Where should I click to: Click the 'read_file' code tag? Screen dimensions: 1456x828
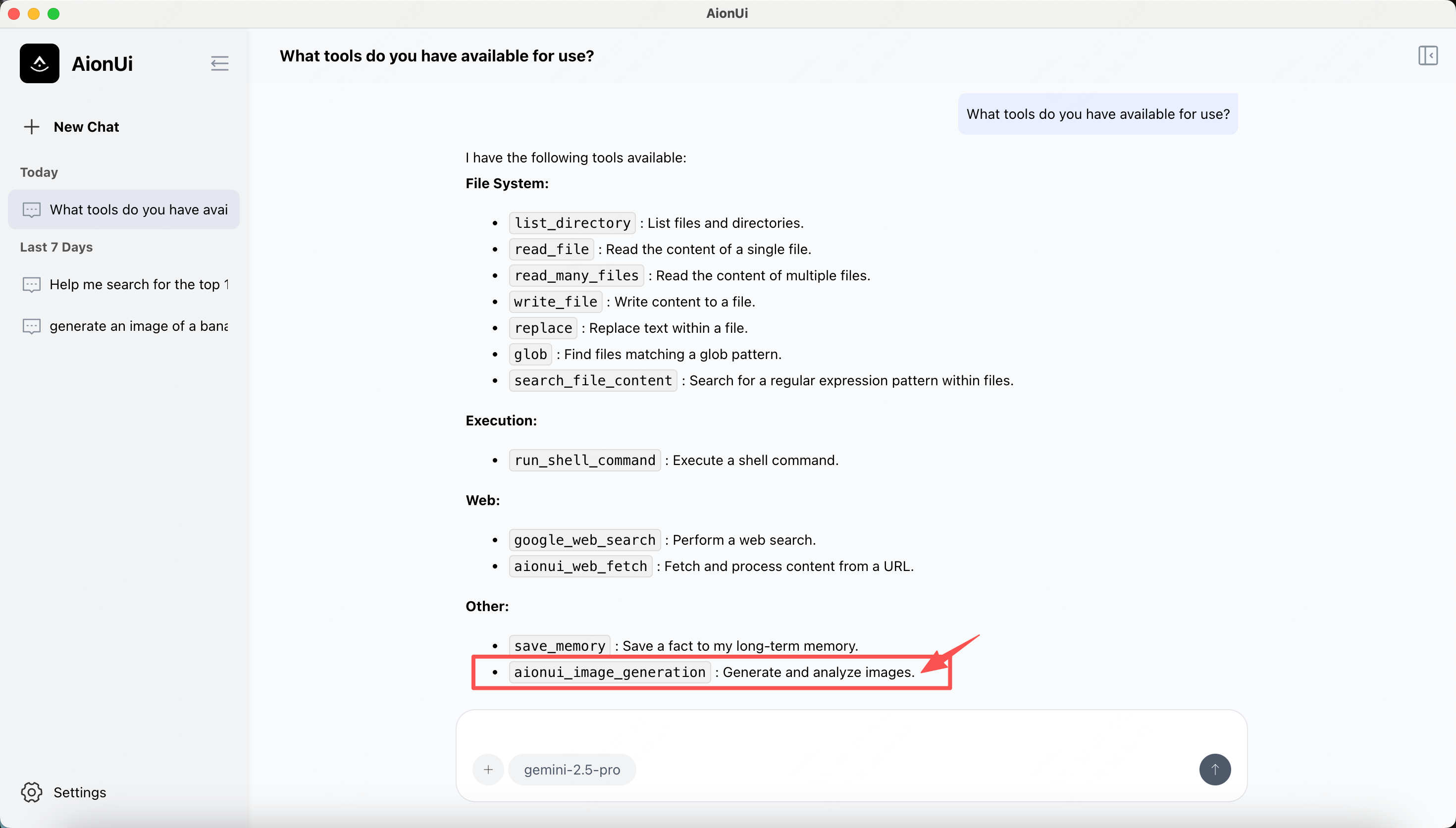pos(552,249)
